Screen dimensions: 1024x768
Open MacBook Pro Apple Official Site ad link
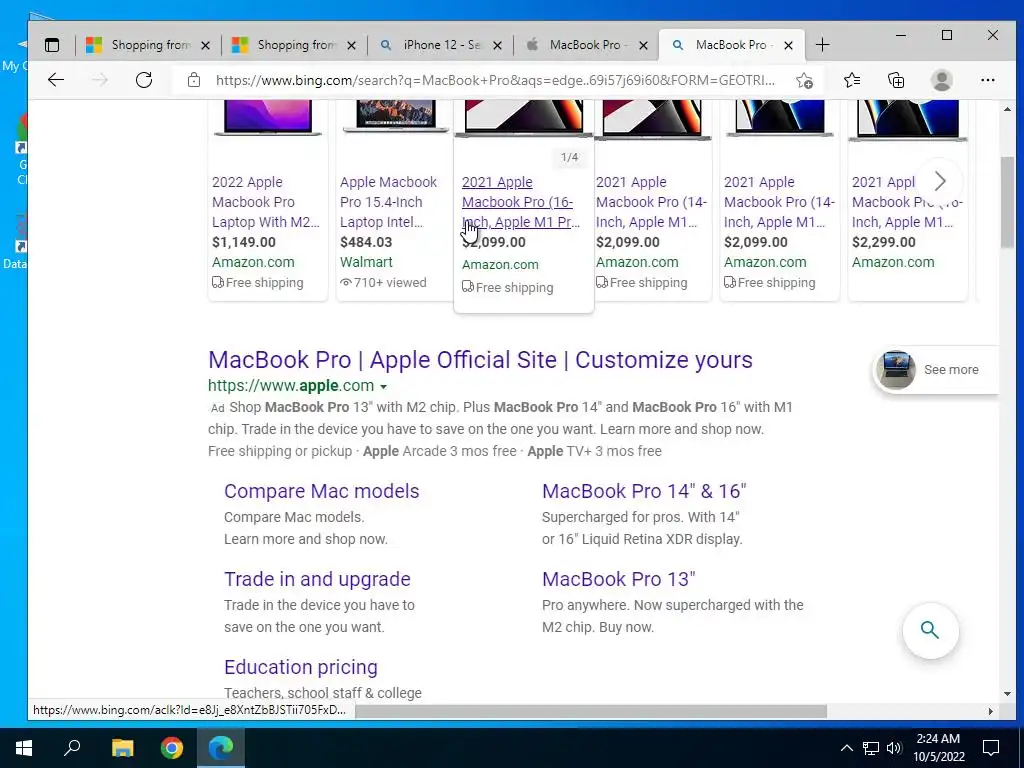tap(480, 360)
